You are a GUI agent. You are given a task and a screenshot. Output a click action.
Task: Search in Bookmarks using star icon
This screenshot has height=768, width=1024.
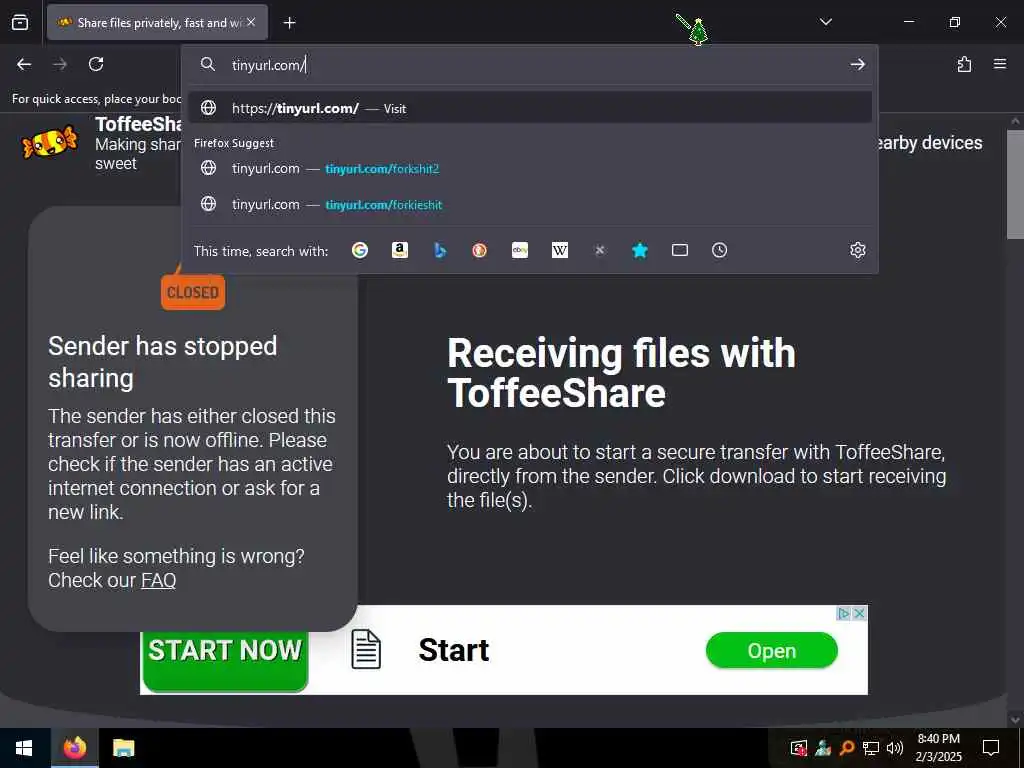(640, 250)
